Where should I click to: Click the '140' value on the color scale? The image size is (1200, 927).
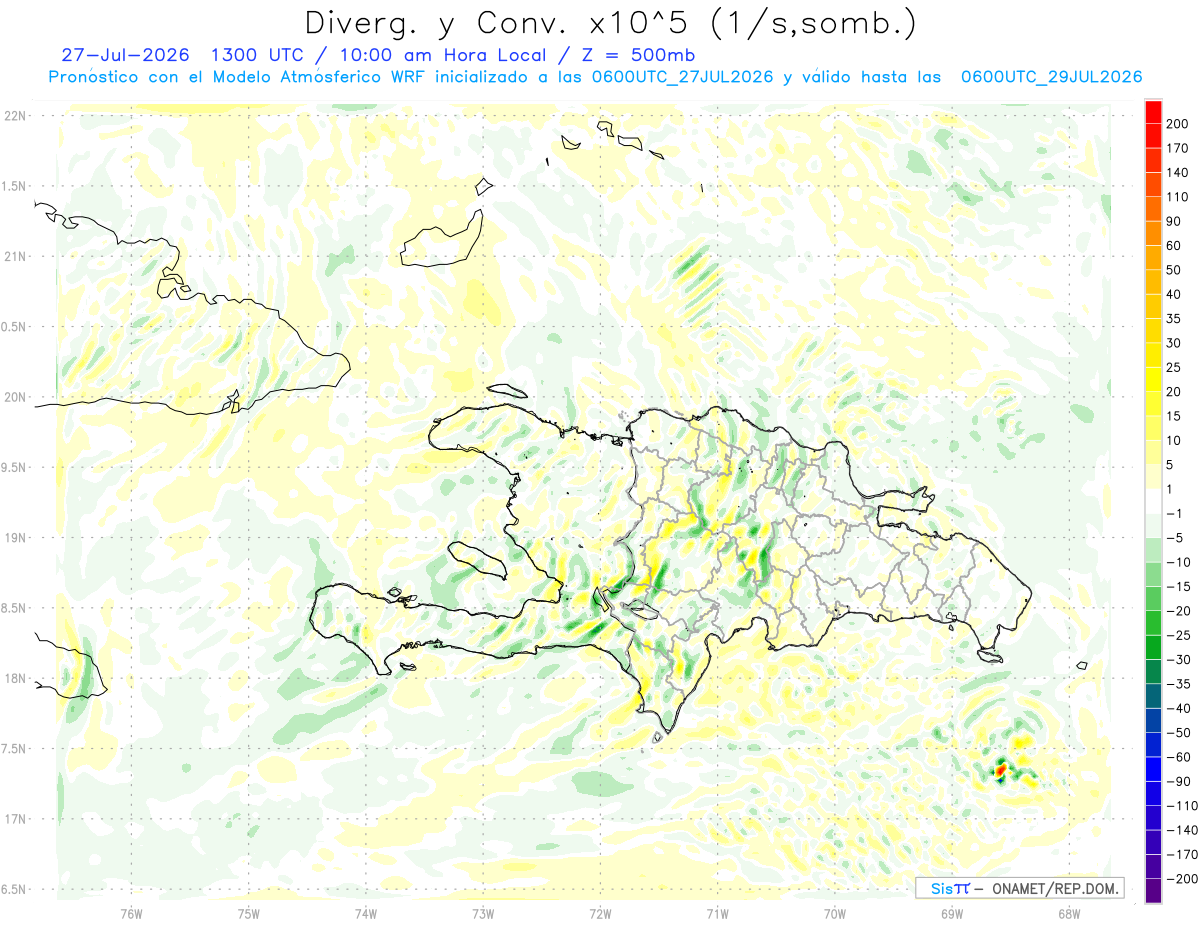[x=1176, y=172]
